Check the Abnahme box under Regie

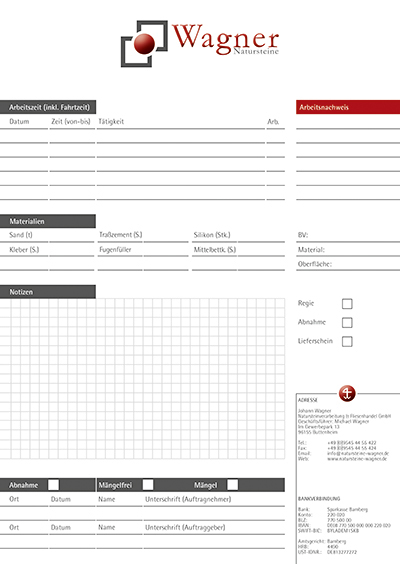tap(347, 322)
